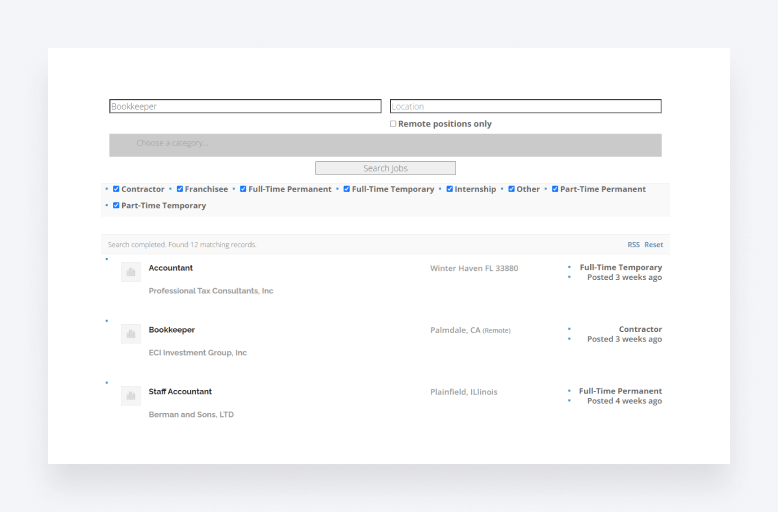Image resolution: width=778 pixels, height=518 pixels.
Task: Toggle the Part-Time Permanent checkbox
Action: click(x=555, y=189)
